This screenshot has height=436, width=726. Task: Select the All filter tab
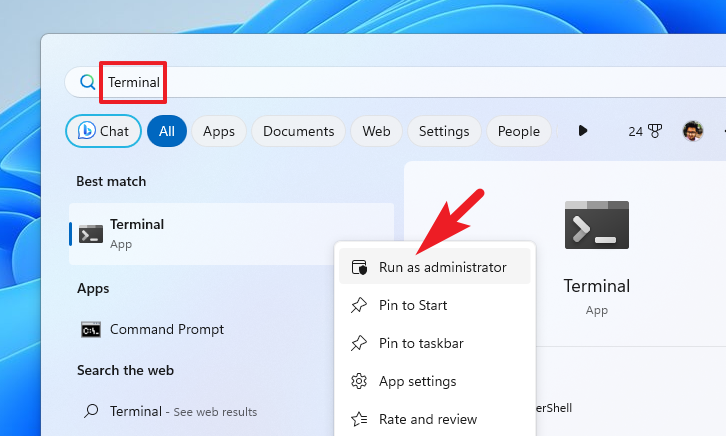(x=167, y=131)
